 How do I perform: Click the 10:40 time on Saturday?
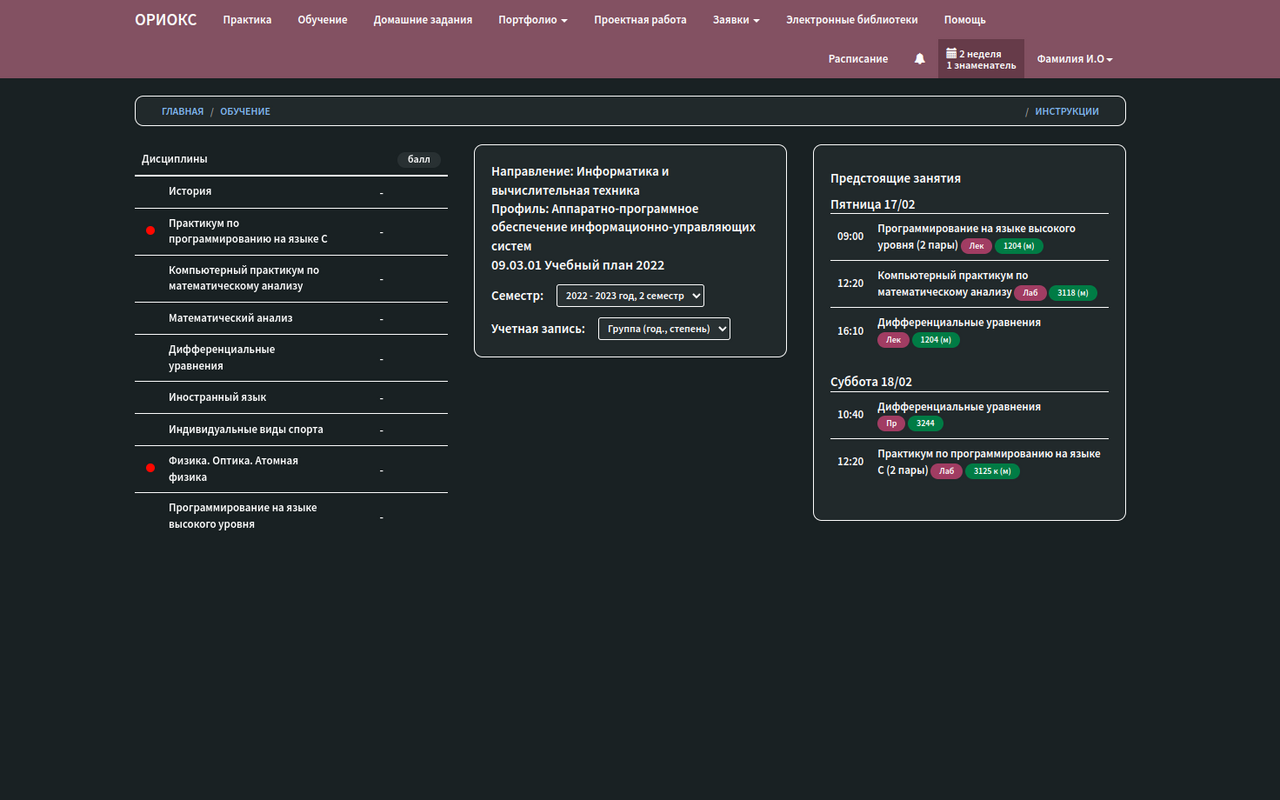point(850,415)
